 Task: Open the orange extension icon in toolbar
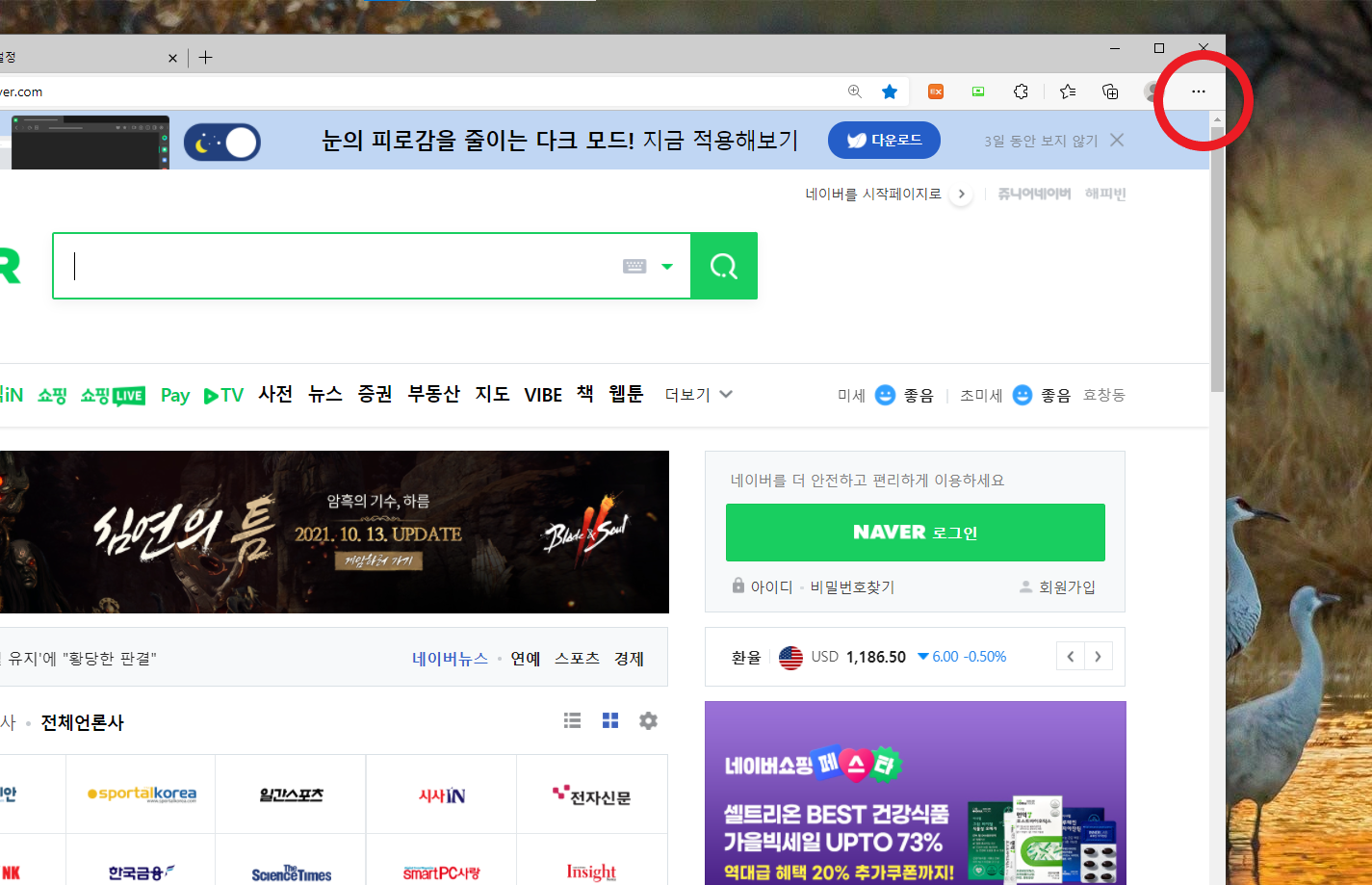click(936, 91)
